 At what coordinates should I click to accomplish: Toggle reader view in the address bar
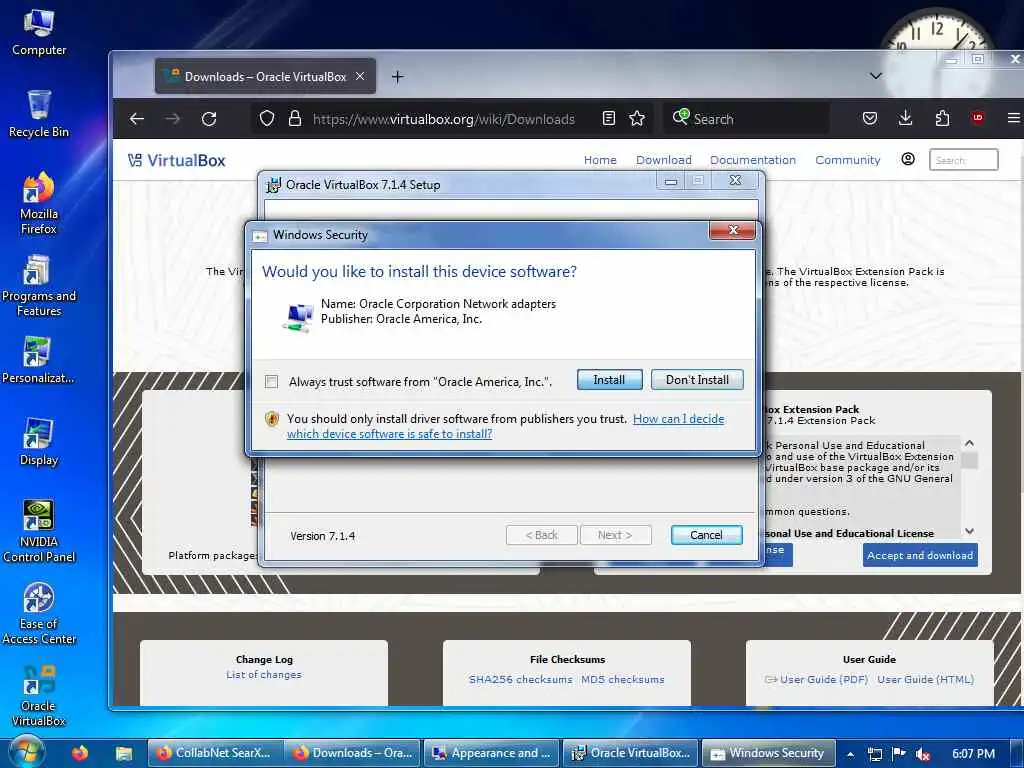(x=609, y=118)
